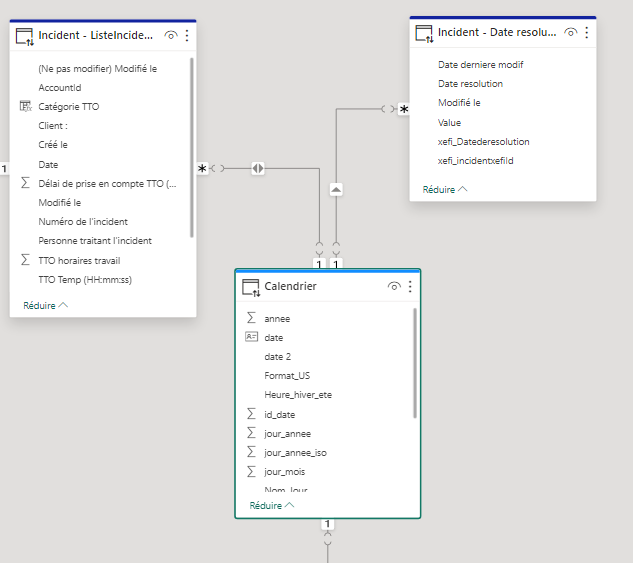
Task: Click the bidirectional cross-filter arrow on relationship line
Action: click(258, 168)
